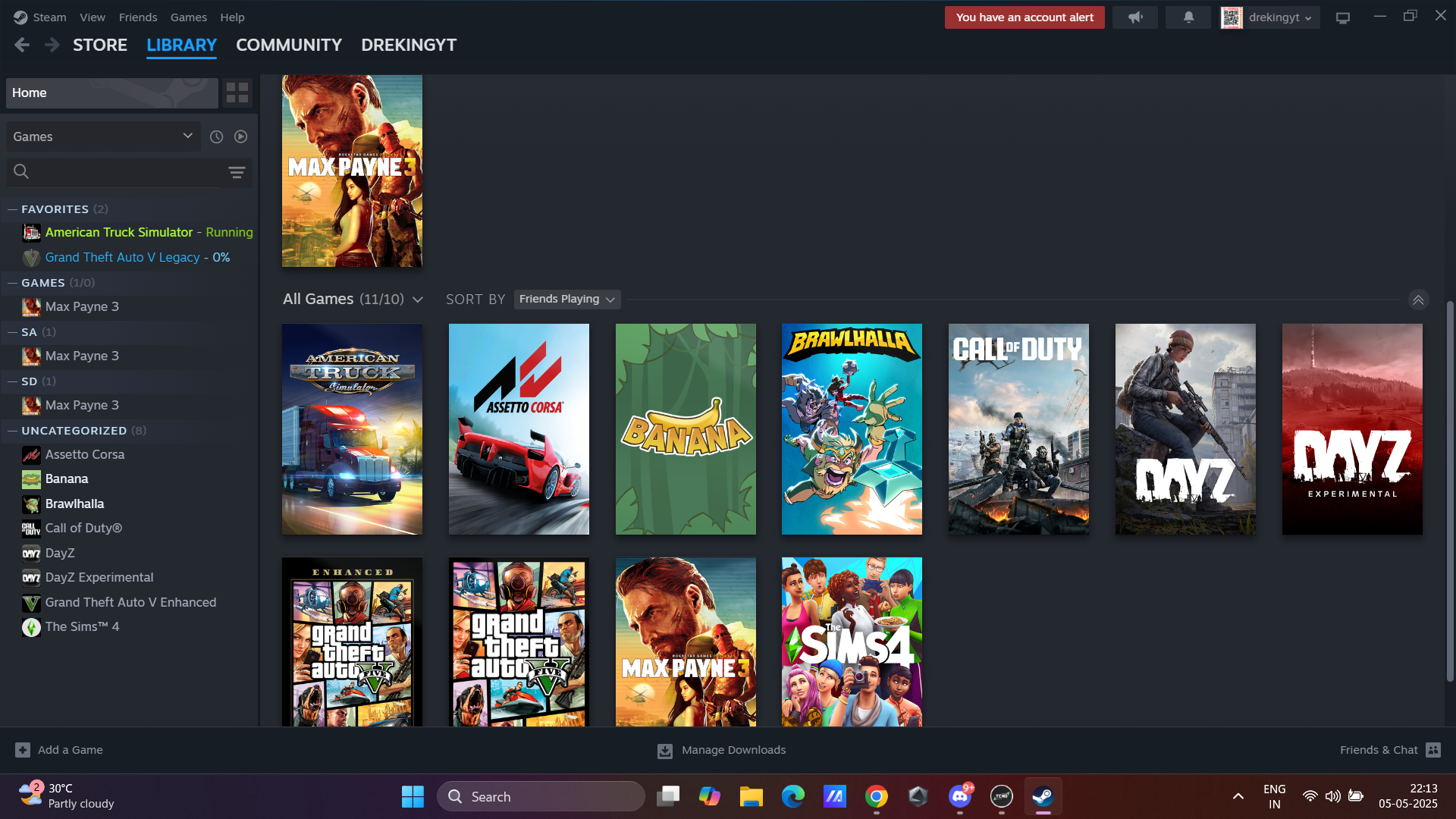Open the Steam menu

50,17
